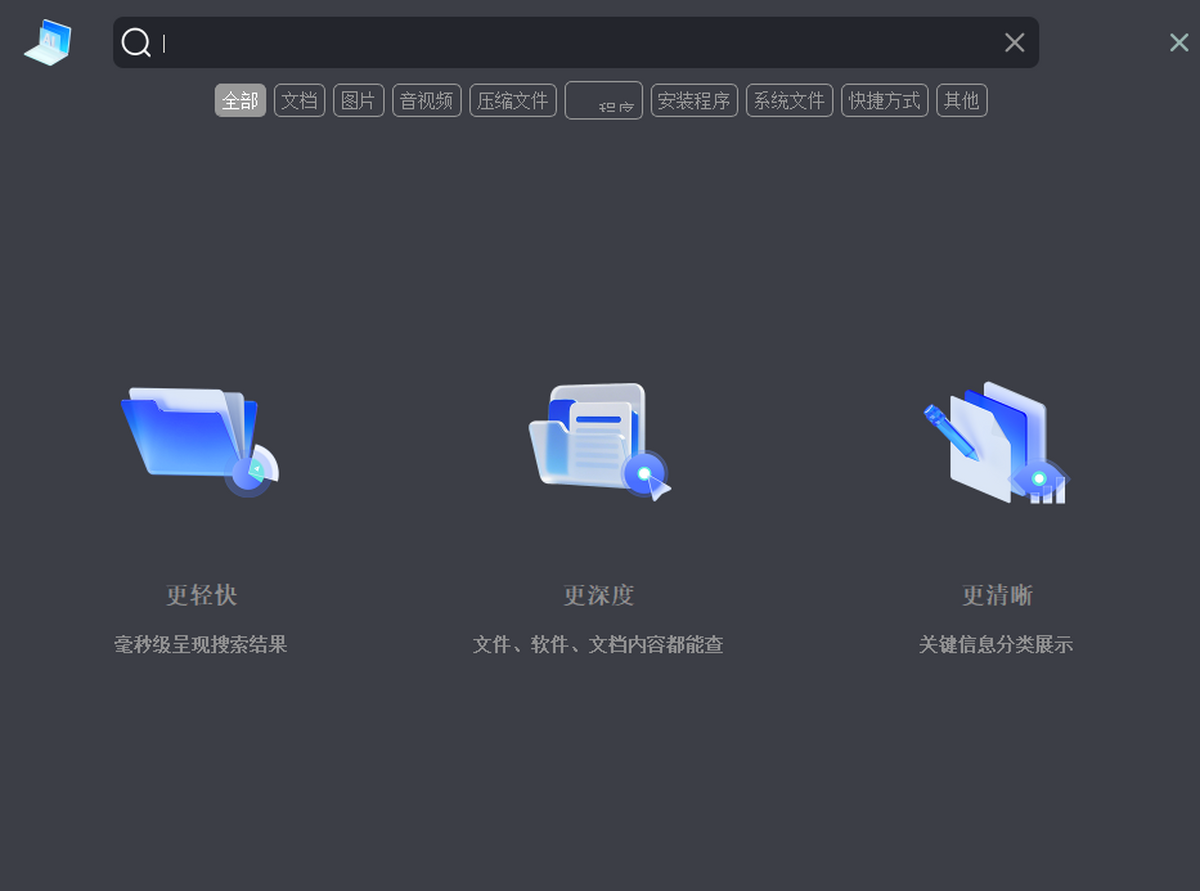Select the 全部 filter tab

coord(240,101)
